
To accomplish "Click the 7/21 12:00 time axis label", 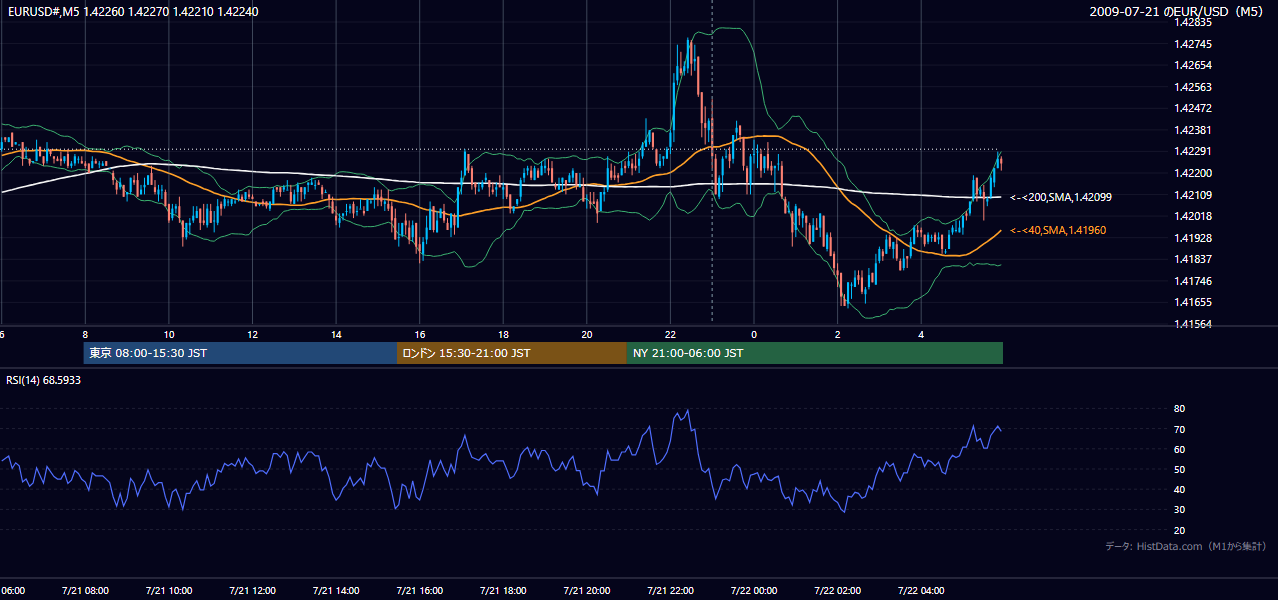I will coord(252,591).
